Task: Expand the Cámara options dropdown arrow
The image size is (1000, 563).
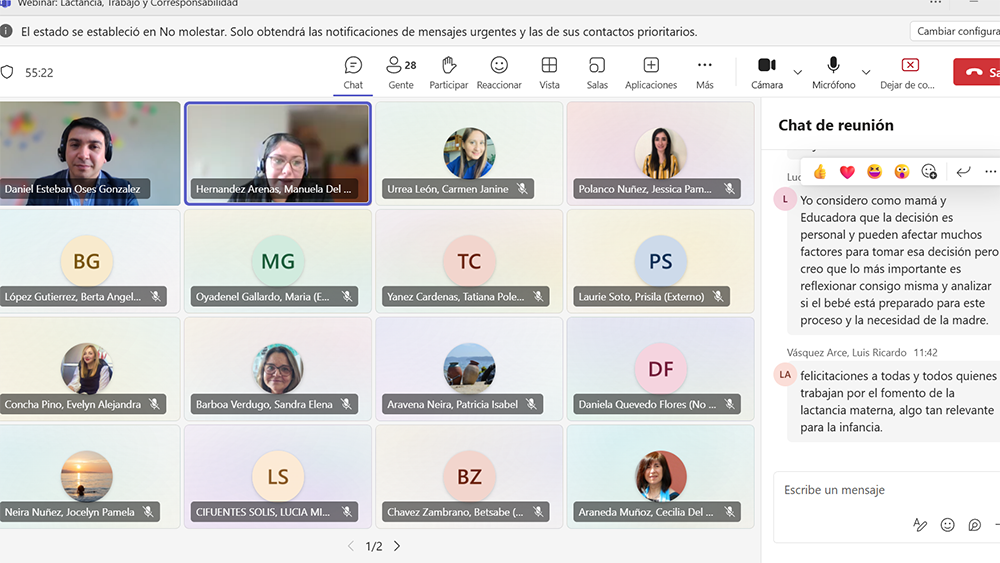Action: (x=797, y=72)
